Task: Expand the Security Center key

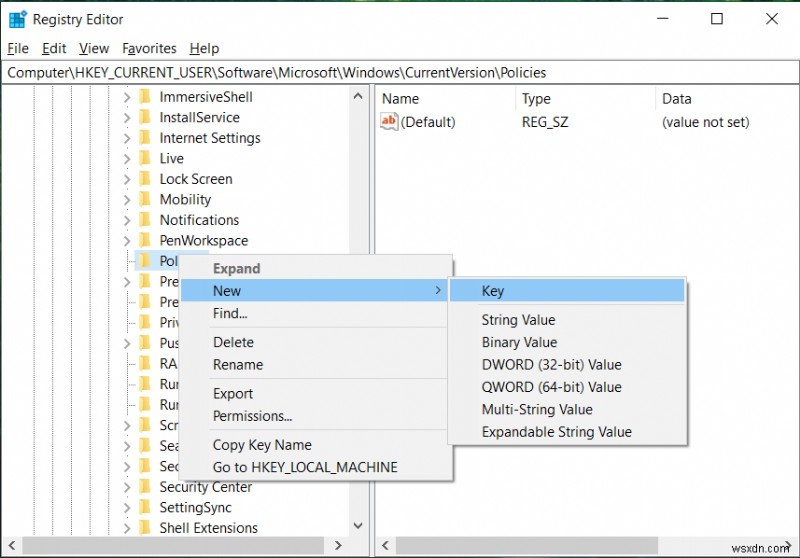Action: [x=127, y=487]
